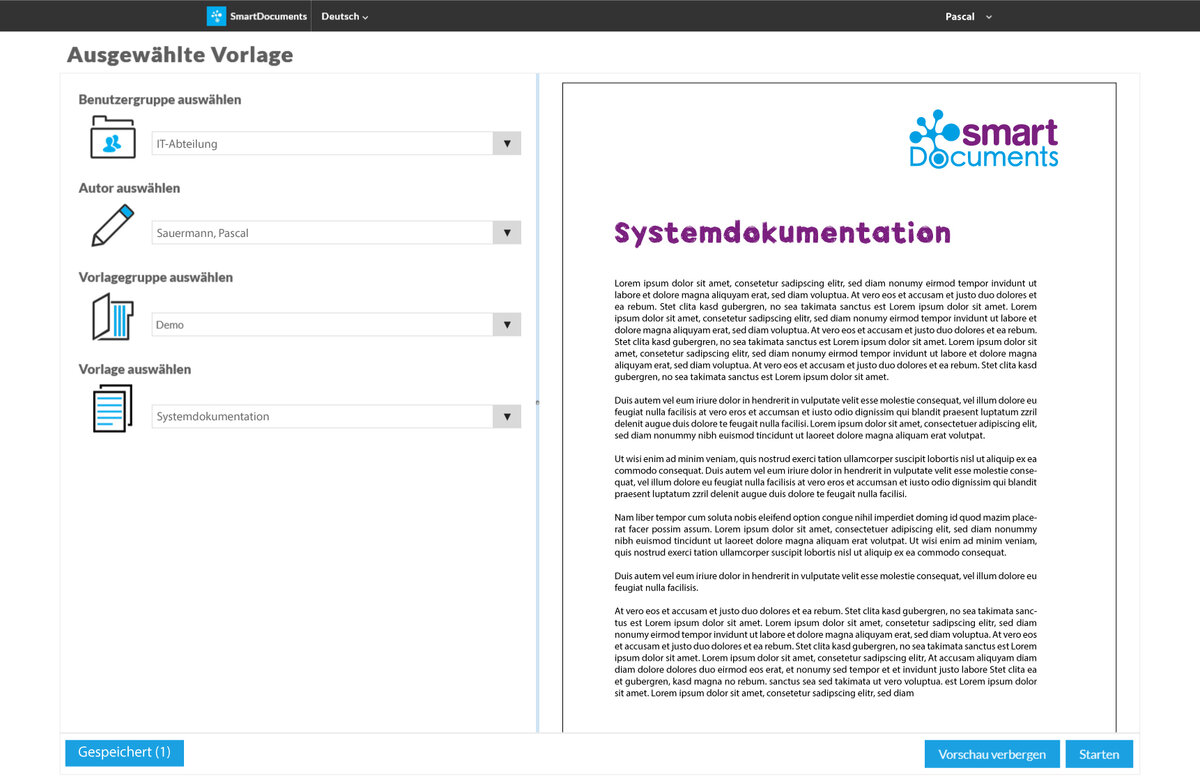Click the vertical panel splitter bar
The image size is (1200, 782).
(x=538, y=402)
